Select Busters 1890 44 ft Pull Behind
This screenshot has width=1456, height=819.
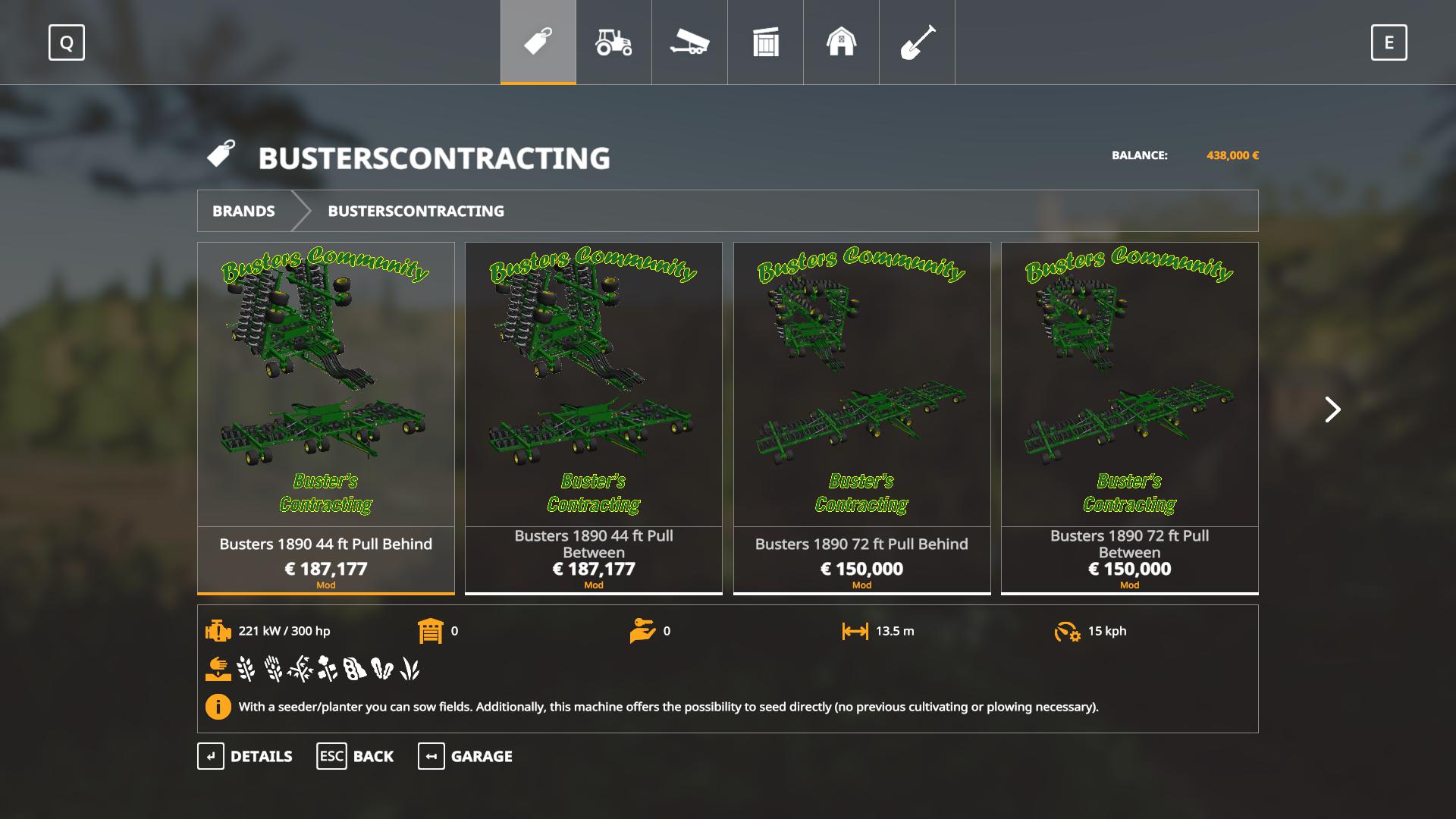326,418
